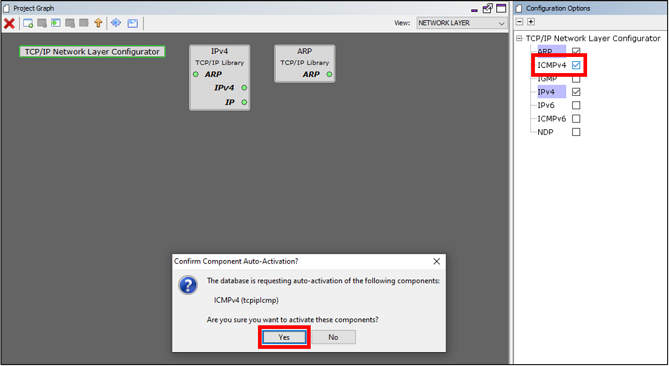
Task: Click the Configuration Options panel document icon
Action: point(519,8)
